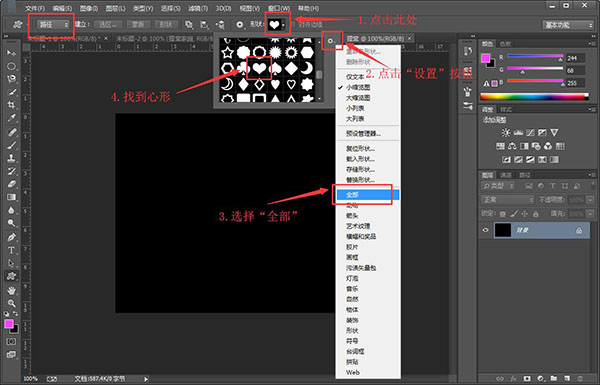
Task: Open layer filter 类型 dropdown
Action: pos(498,186)
